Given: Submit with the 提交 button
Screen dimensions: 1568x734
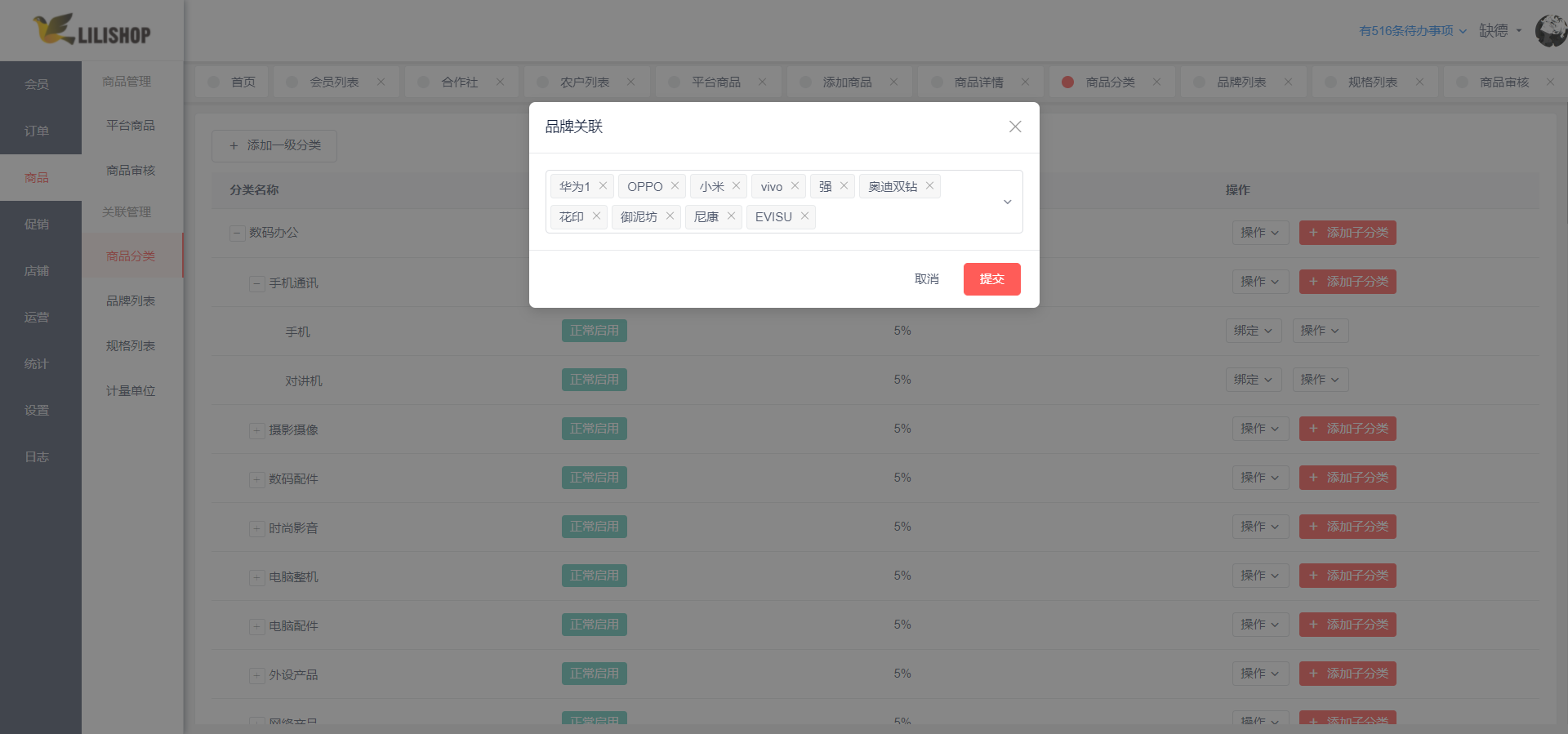Looking at the screenshot, I should click(x=992, y=279).
